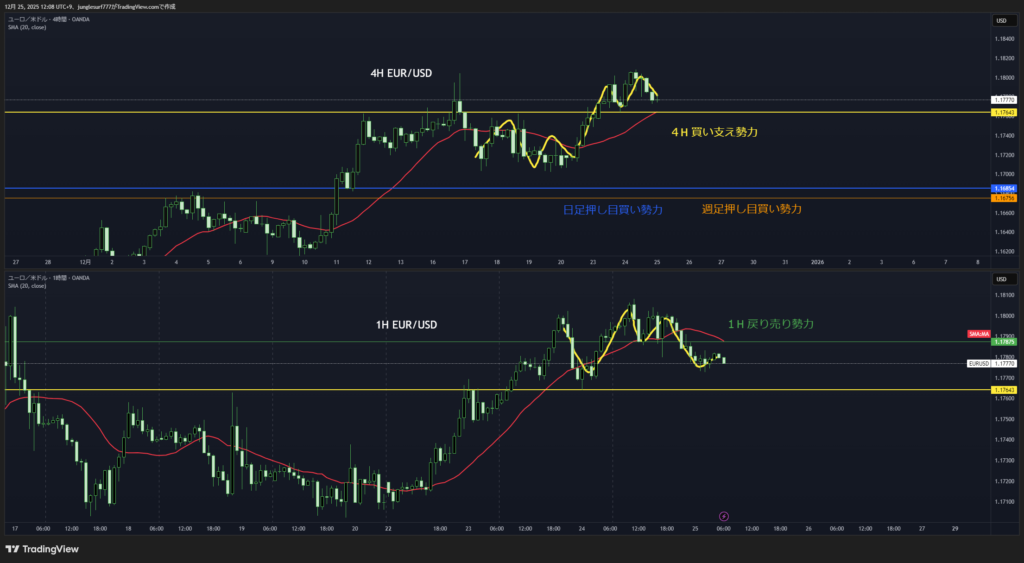Click the orange 1.16756 price tag
Viewport: 1024px width, 563px height.
(1003, 198)
